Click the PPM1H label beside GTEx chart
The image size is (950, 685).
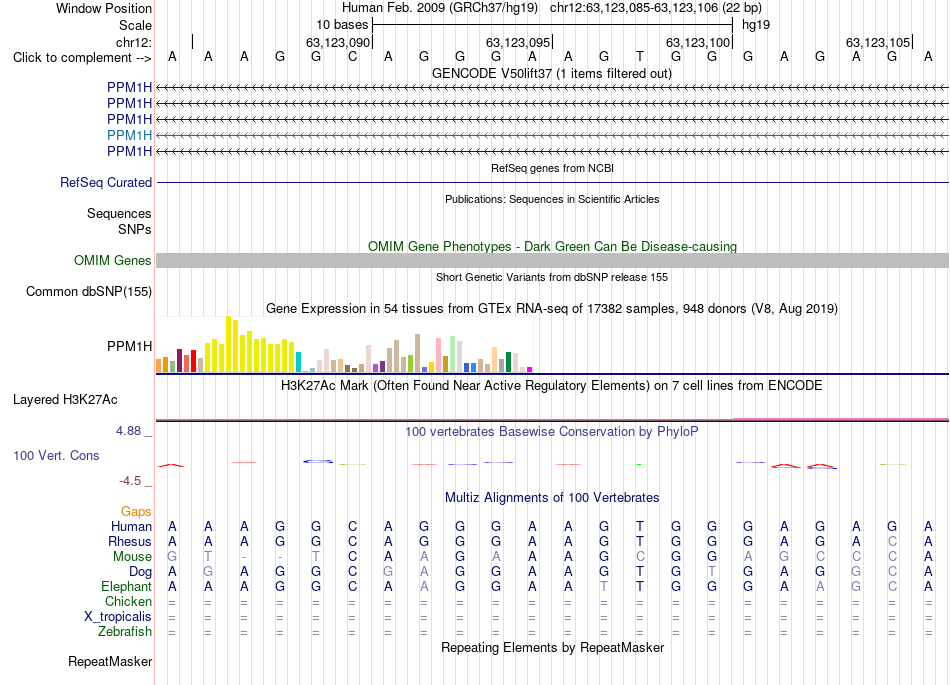[x=129, y=346]
